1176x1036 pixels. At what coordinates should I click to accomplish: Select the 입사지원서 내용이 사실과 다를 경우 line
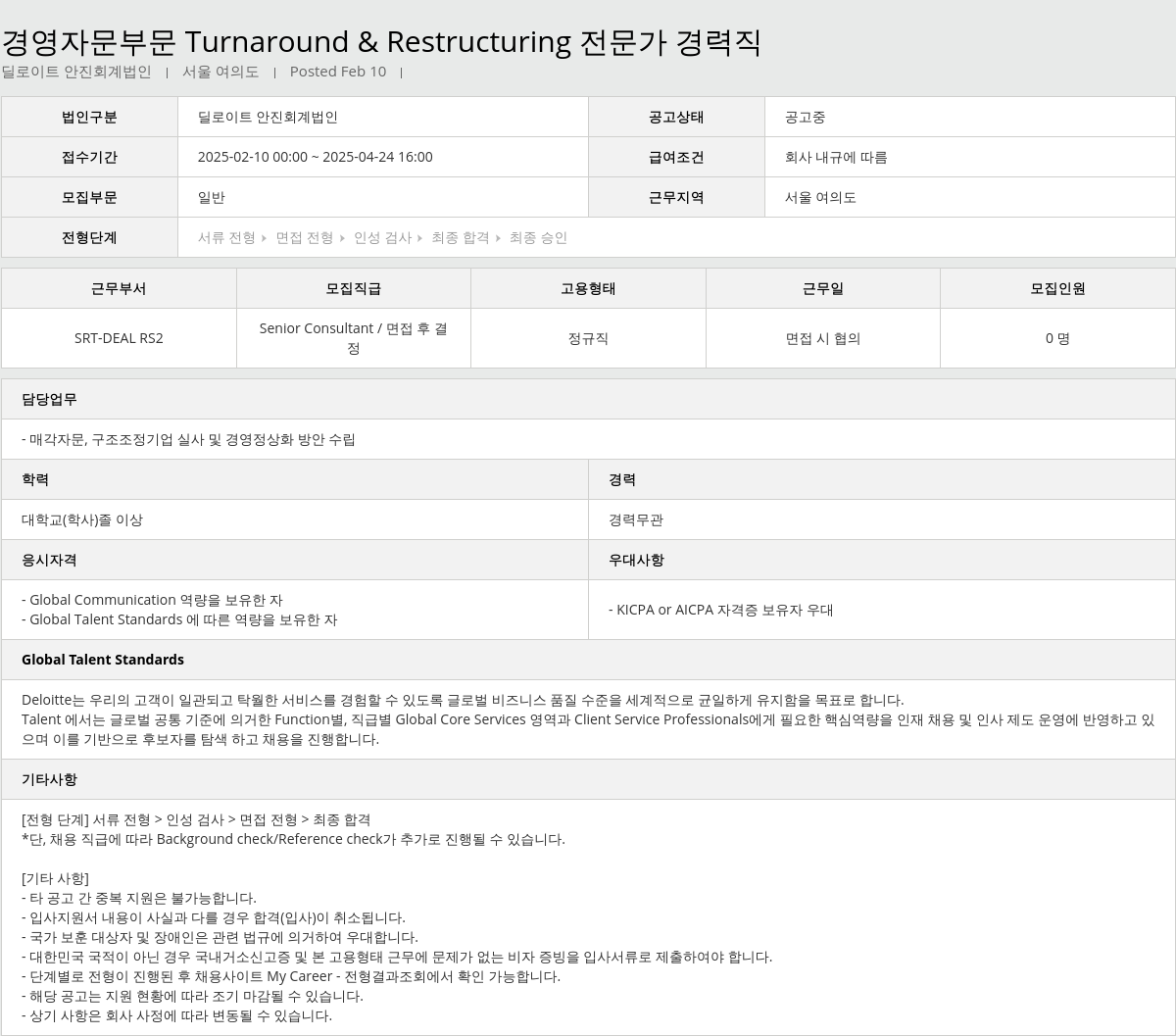click(x=213, y=917)
